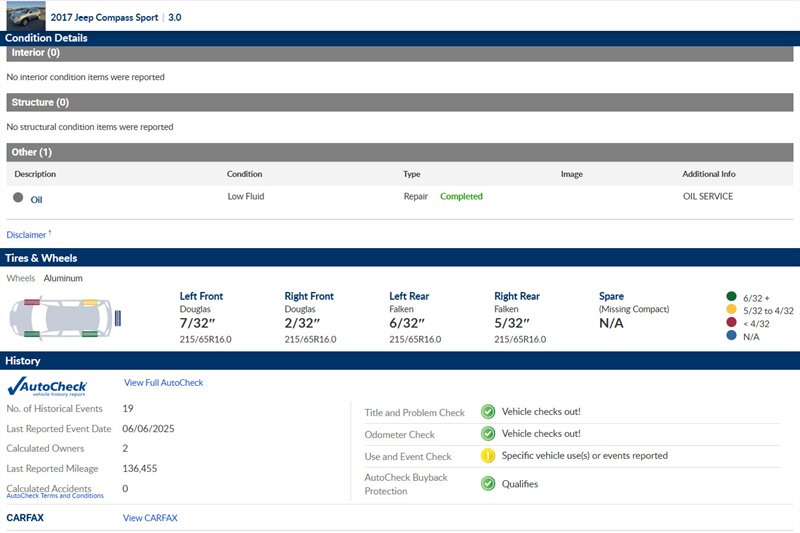Open the View CARFAX link
The image size is (800, 533).
tap(150, 518)
